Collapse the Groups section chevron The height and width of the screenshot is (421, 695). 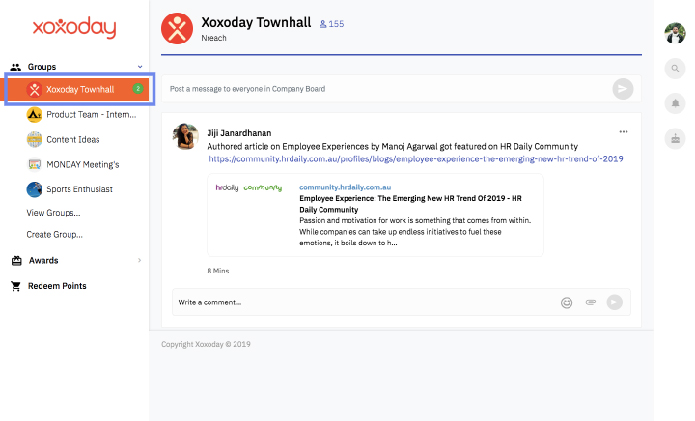pos(140,67)
